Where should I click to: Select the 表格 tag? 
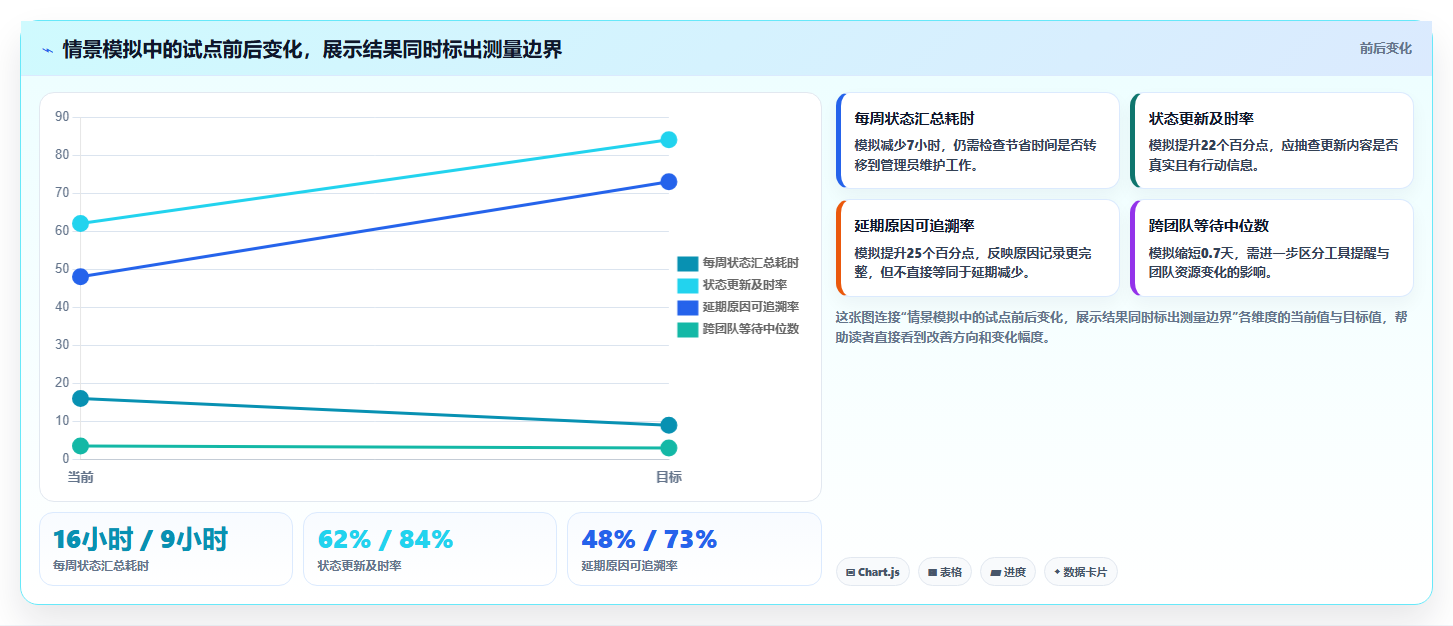944,572
